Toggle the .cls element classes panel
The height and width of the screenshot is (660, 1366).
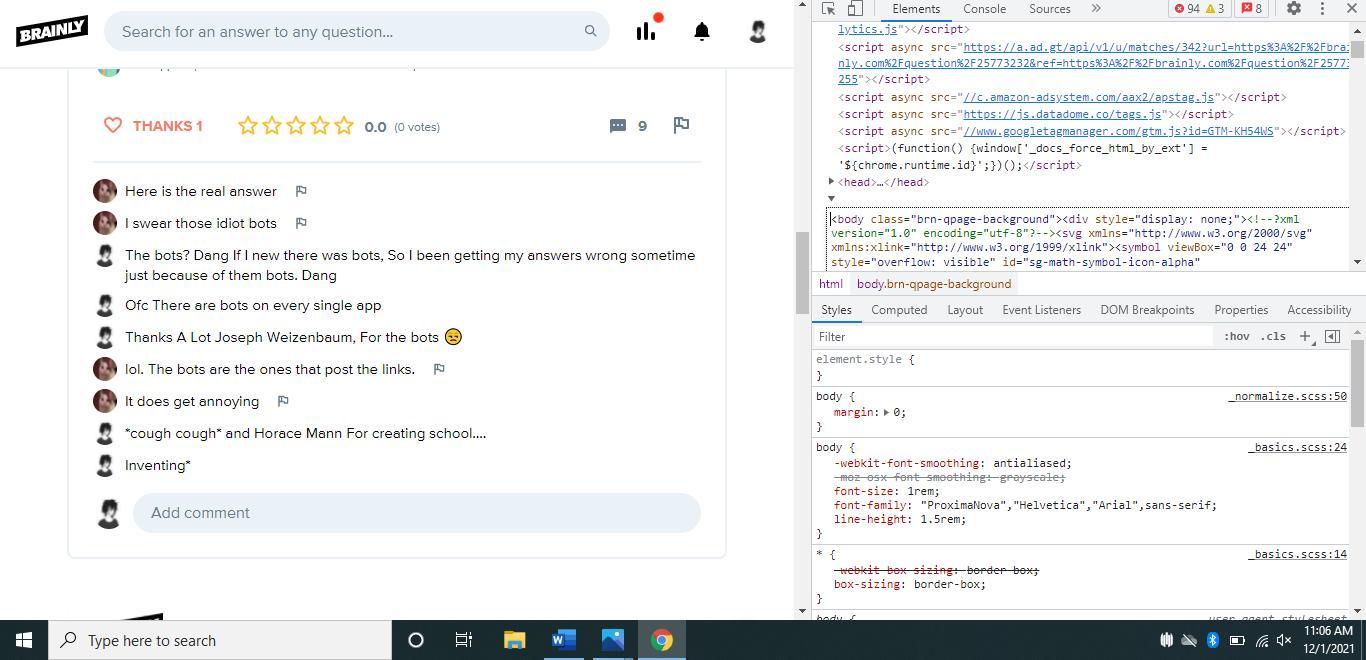[1273, 337]
